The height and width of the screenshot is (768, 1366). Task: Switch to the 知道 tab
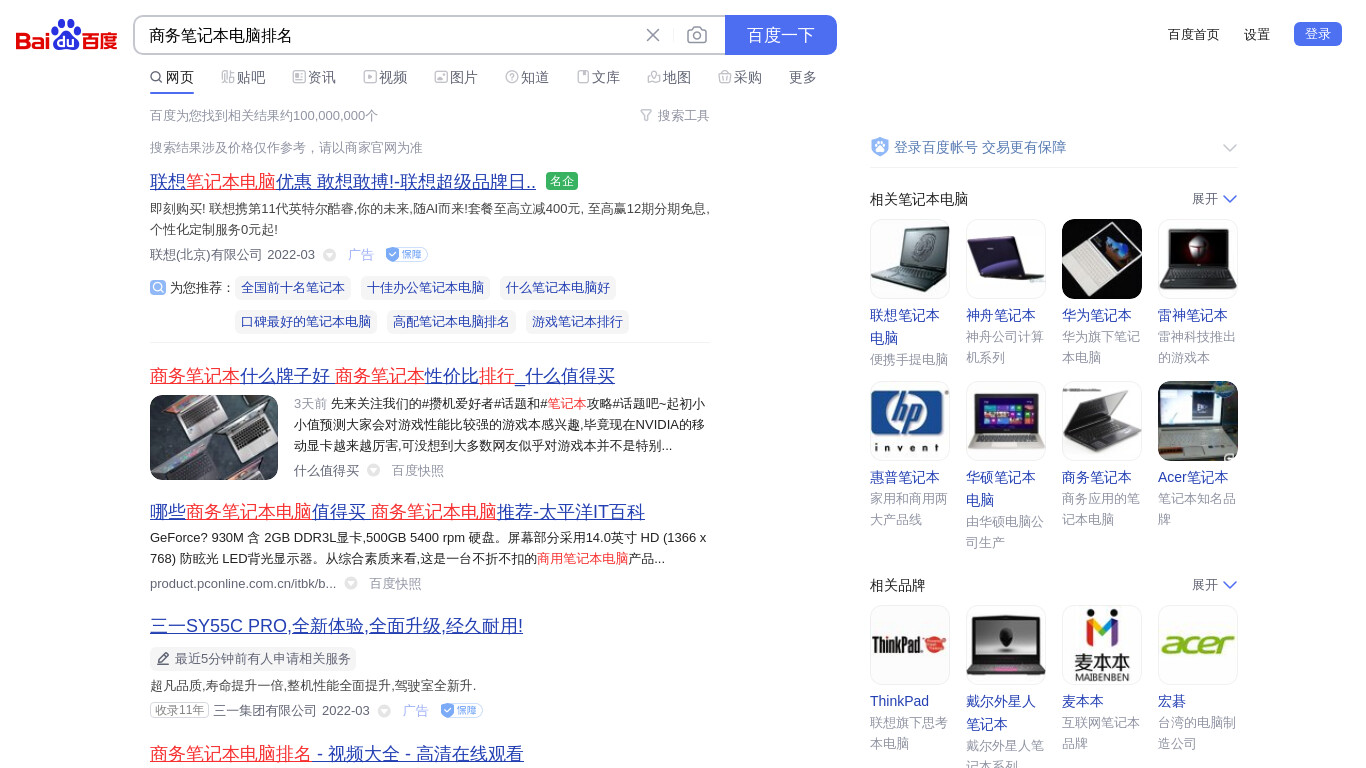pyautogui.click(x=527, y=77)
